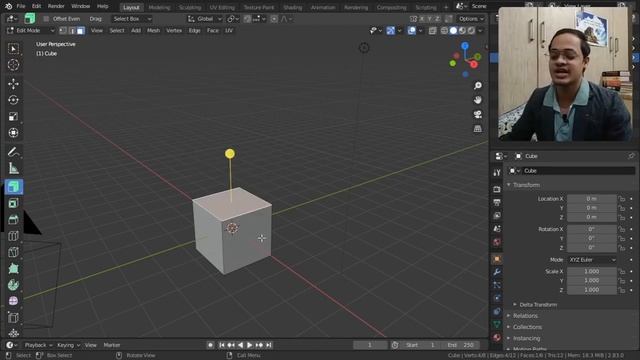The height and width of the screenshot is (360, 640).
Task: Lock the Location X value
Action: [622, 199]
